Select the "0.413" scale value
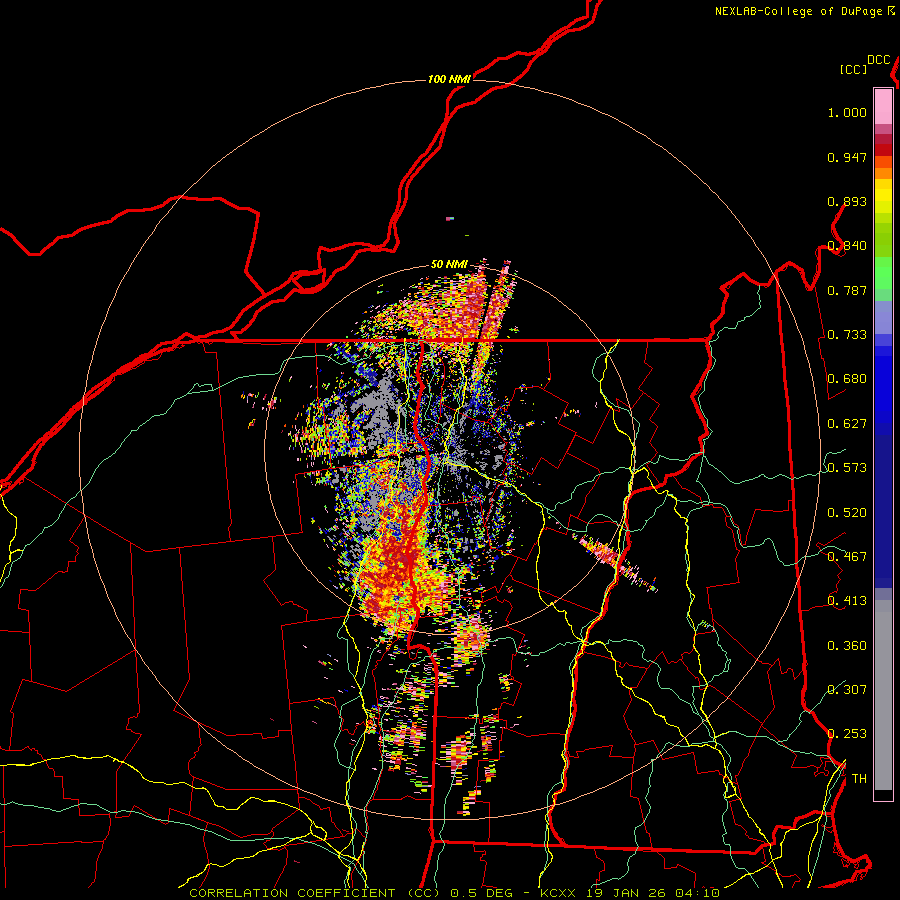The height and width of the screenshot is (900, 900). (x=847, y=601)
